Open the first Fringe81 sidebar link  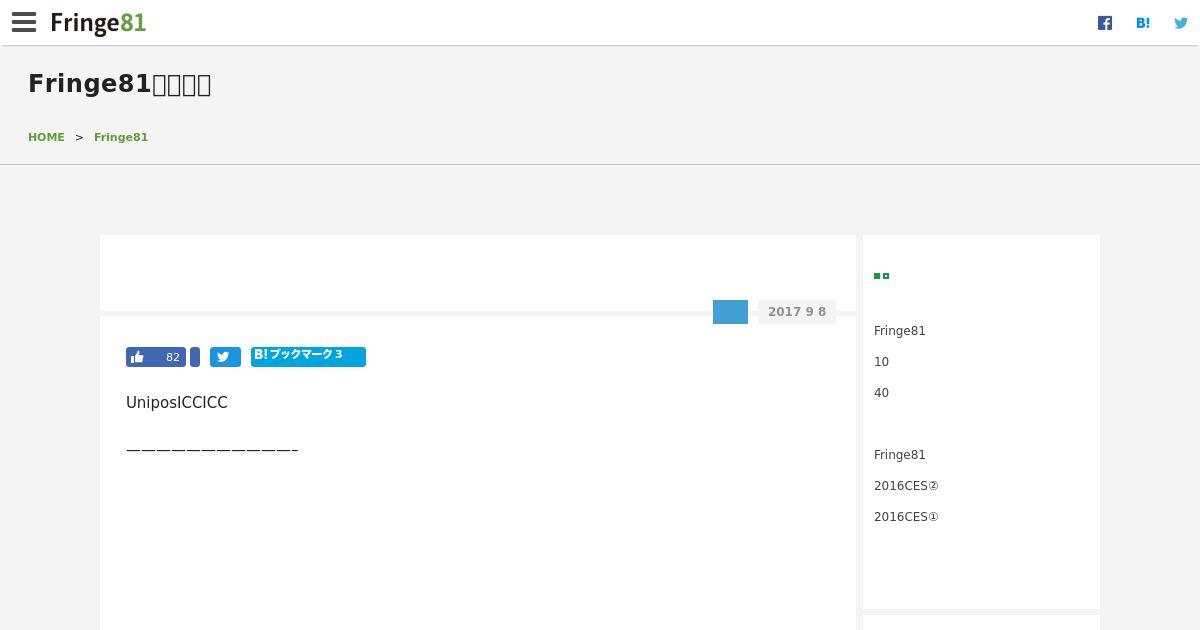tap(900, 331)
